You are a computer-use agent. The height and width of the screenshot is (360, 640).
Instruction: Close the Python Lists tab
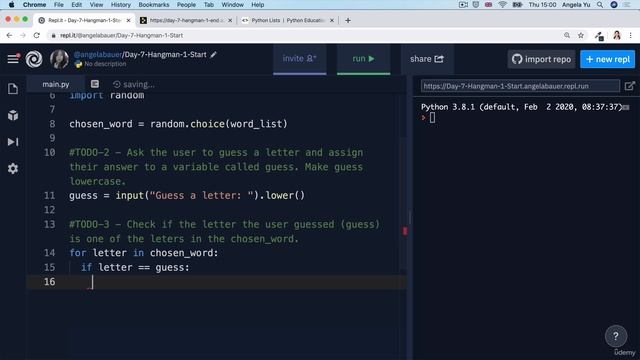pyautogui.click(x=332, y=20)
